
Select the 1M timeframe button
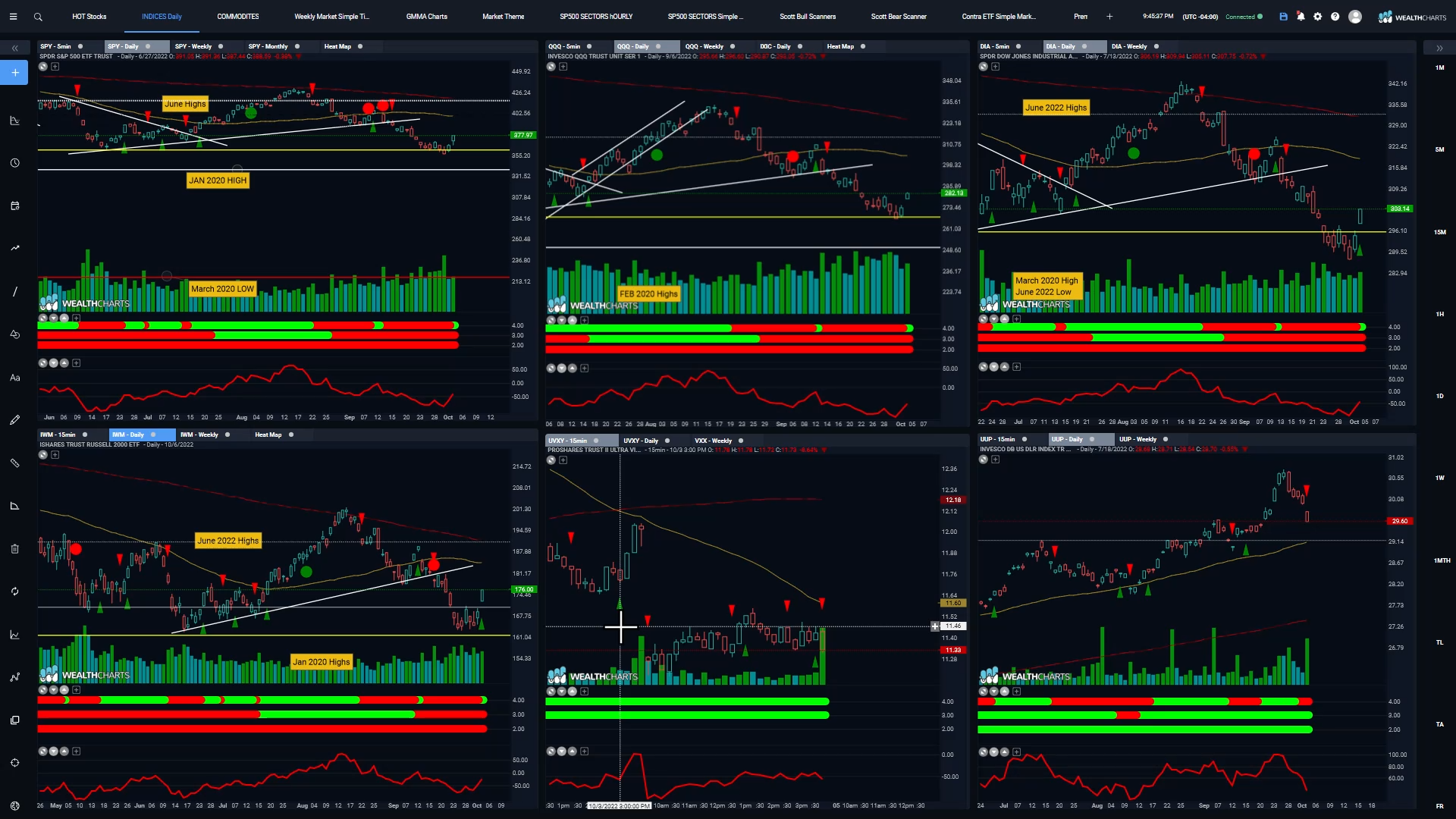point(1439,67)
